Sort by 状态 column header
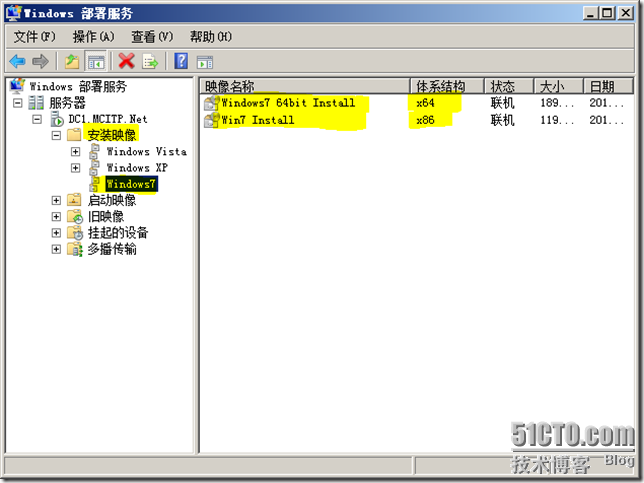Screen dimensions: 644x483 pyautogui.click(x=509, y=86)
